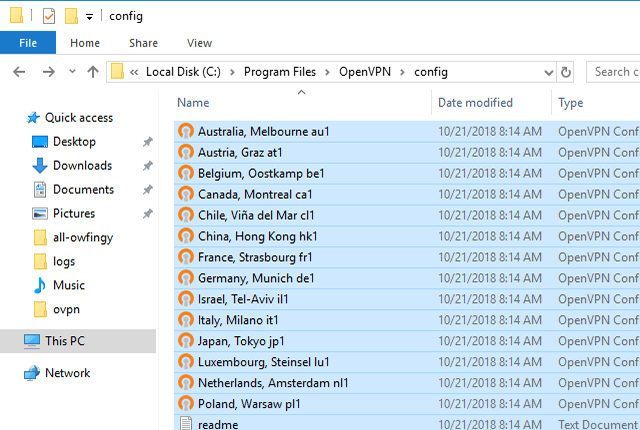Click the Austria, Graz at1 OpenVPN icon

pyautogui.click(x=186, y=152)
